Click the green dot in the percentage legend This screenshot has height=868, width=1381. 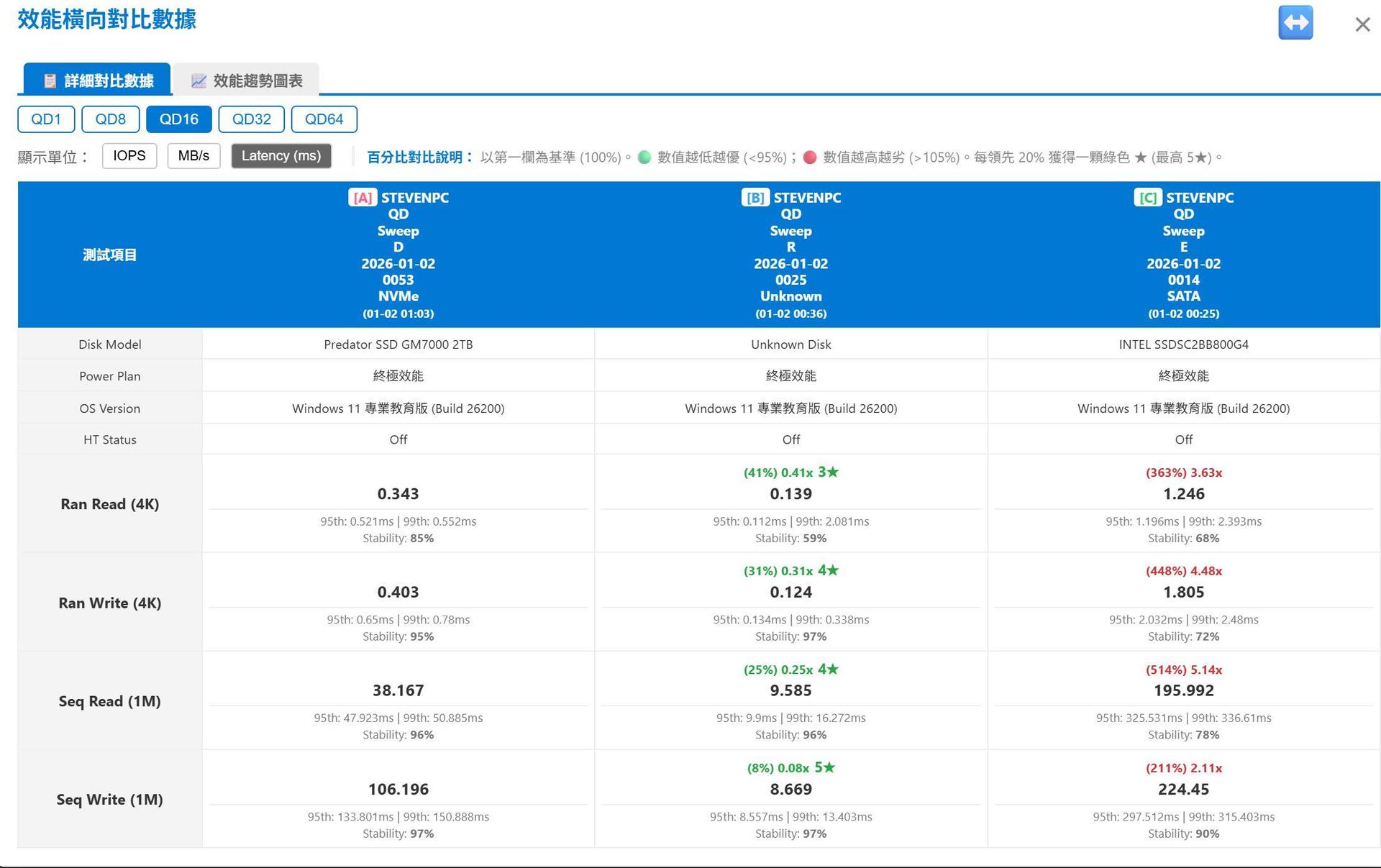[644, 157]
